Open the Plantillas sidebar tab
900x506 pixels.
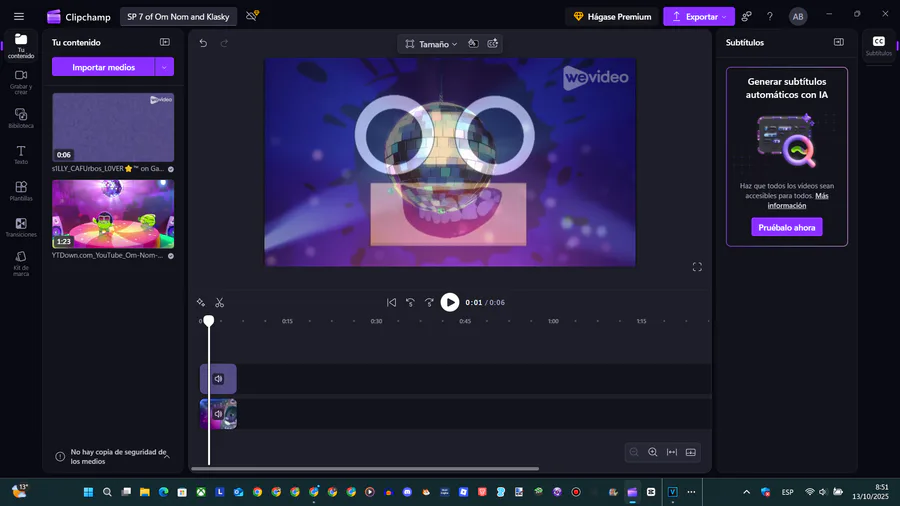21,191
